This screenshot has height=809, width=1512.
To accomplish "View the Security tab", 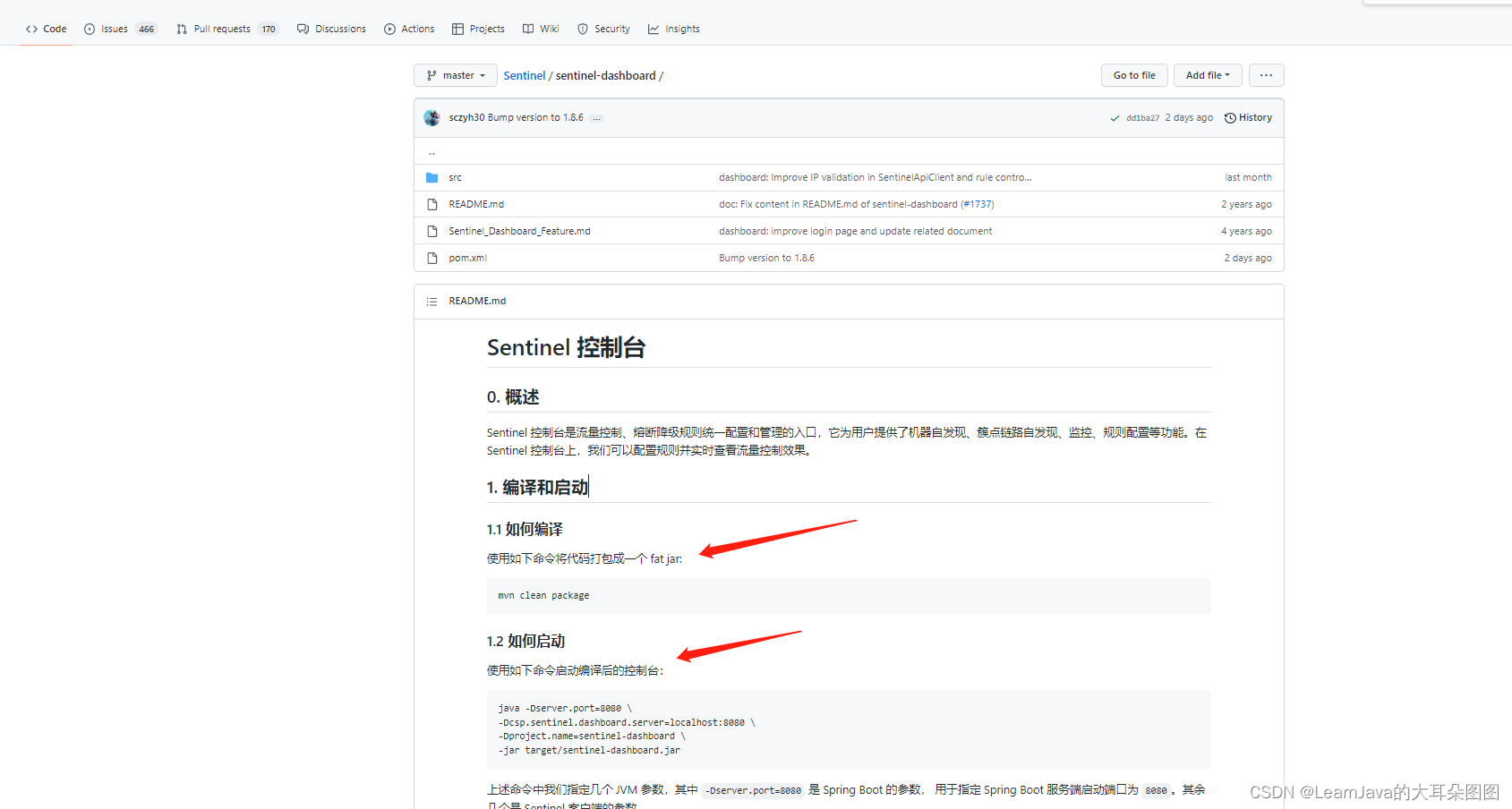I will (x=604, y=29).
